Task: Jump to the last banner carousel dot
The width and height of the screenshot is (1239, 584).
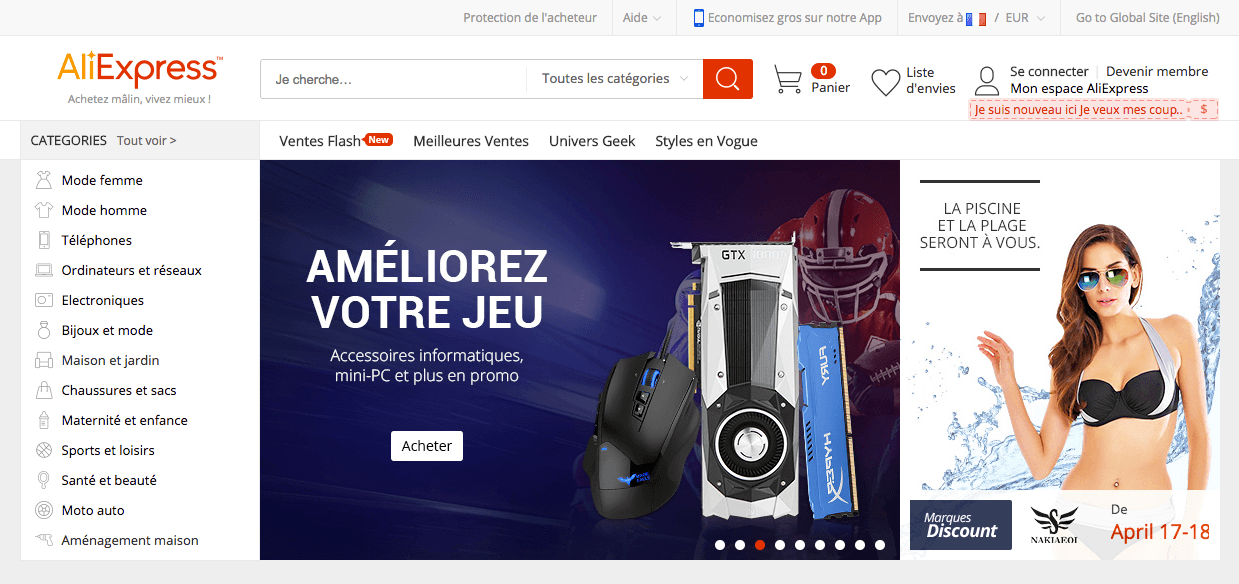Action: click(x=880, y=545)
